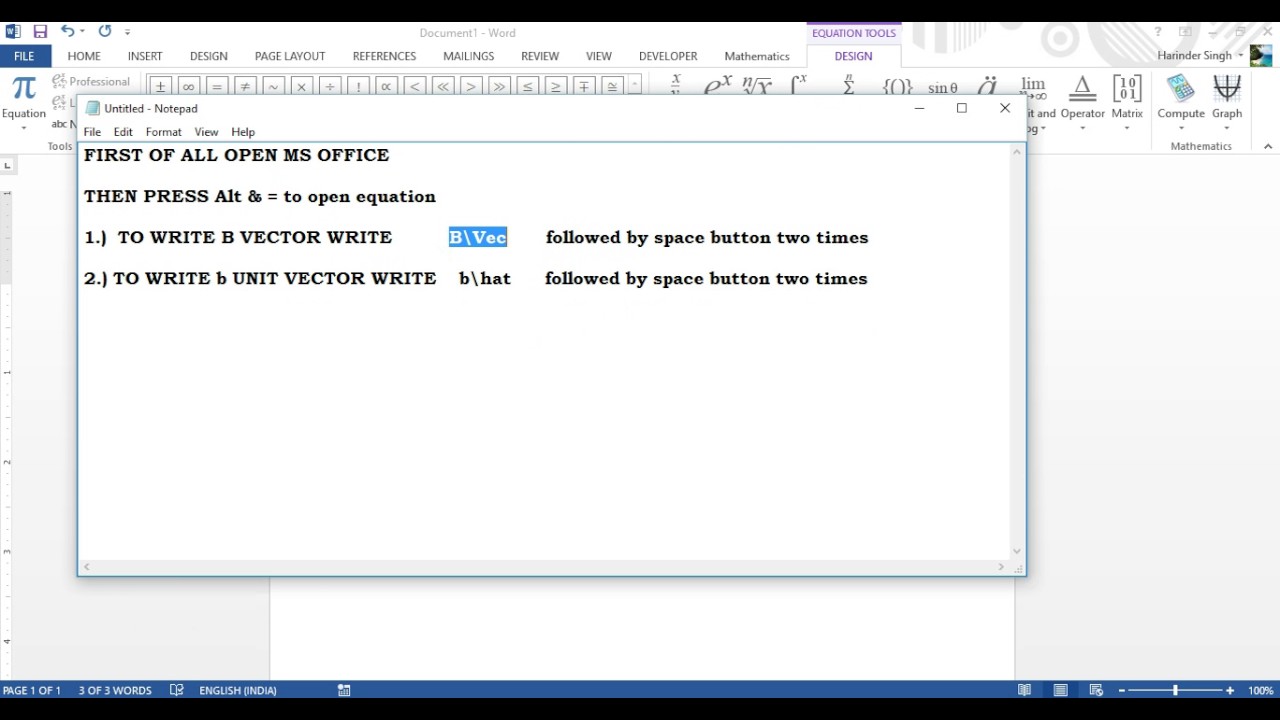Click the infinity symbol in the symbols gallery

[188, 87]
